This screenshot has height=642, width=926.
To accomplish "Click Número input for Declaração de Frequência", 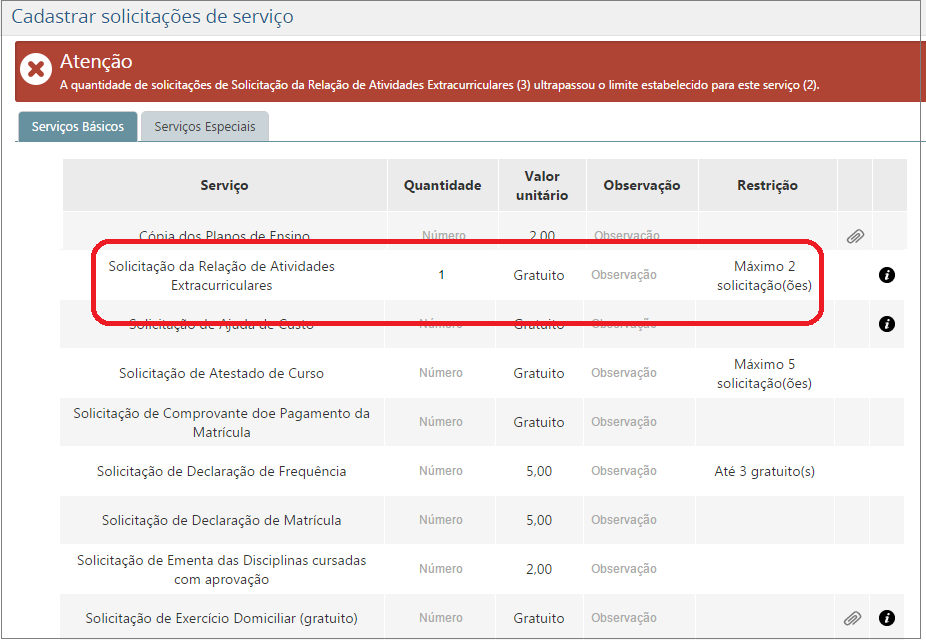I will [x=441, y=471].
